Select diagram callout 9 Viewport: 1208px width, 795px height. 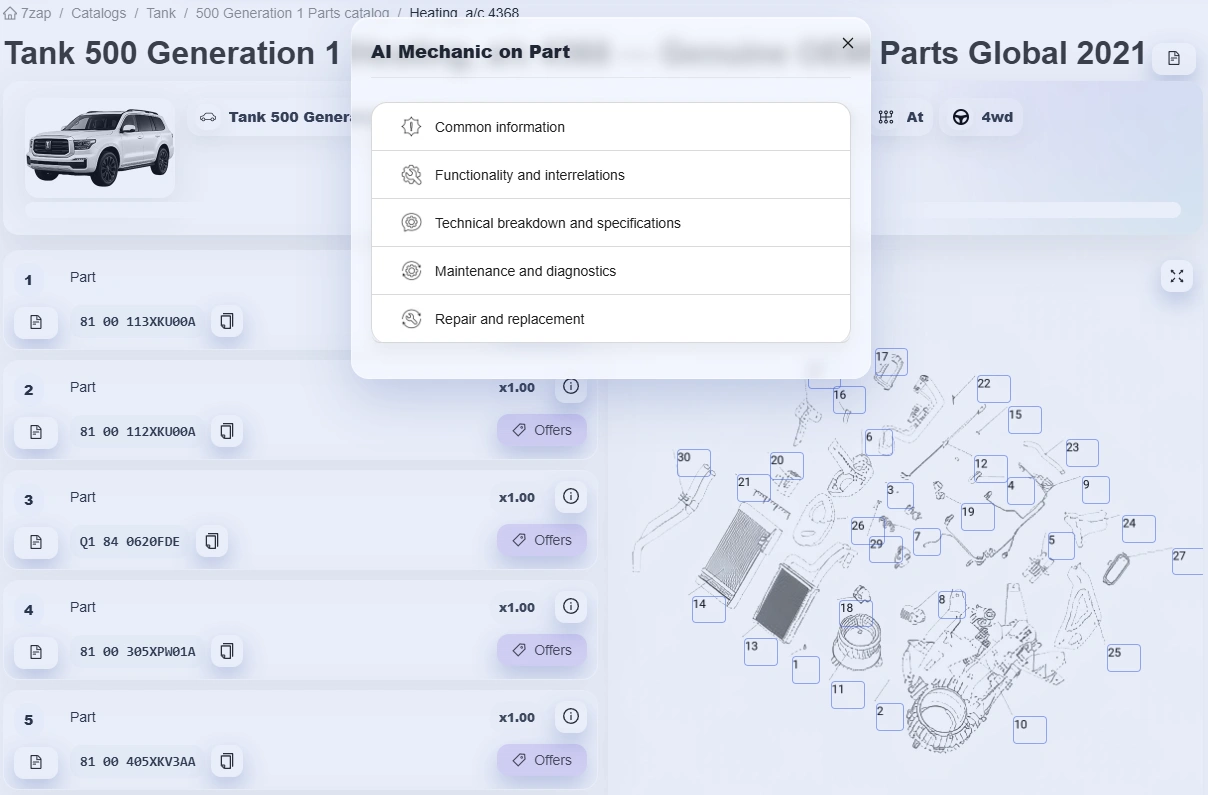[x=1095, y=490]
